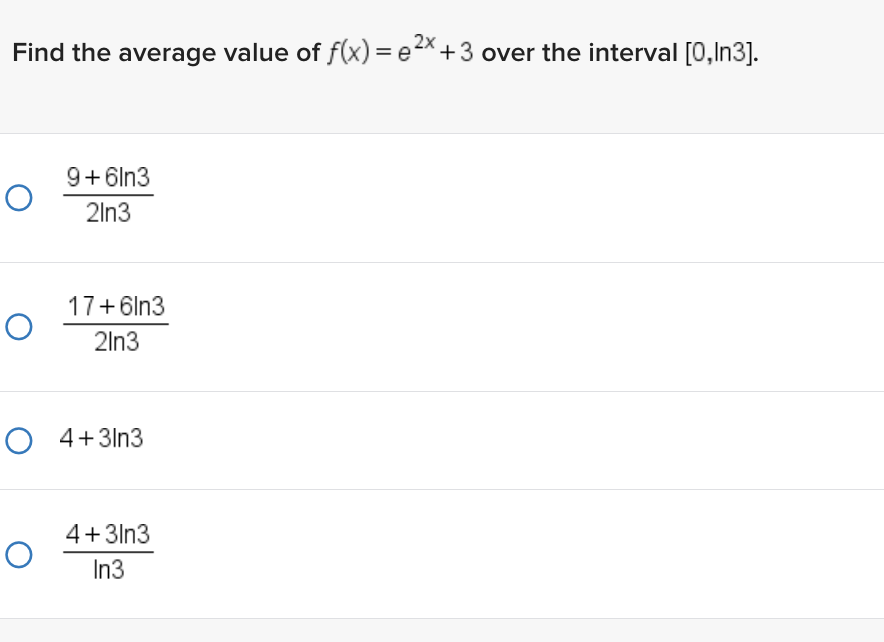884x642 pixels.
Task: Click the answer text 4+3ln3 over ln3
Action: tap(108, 552)
